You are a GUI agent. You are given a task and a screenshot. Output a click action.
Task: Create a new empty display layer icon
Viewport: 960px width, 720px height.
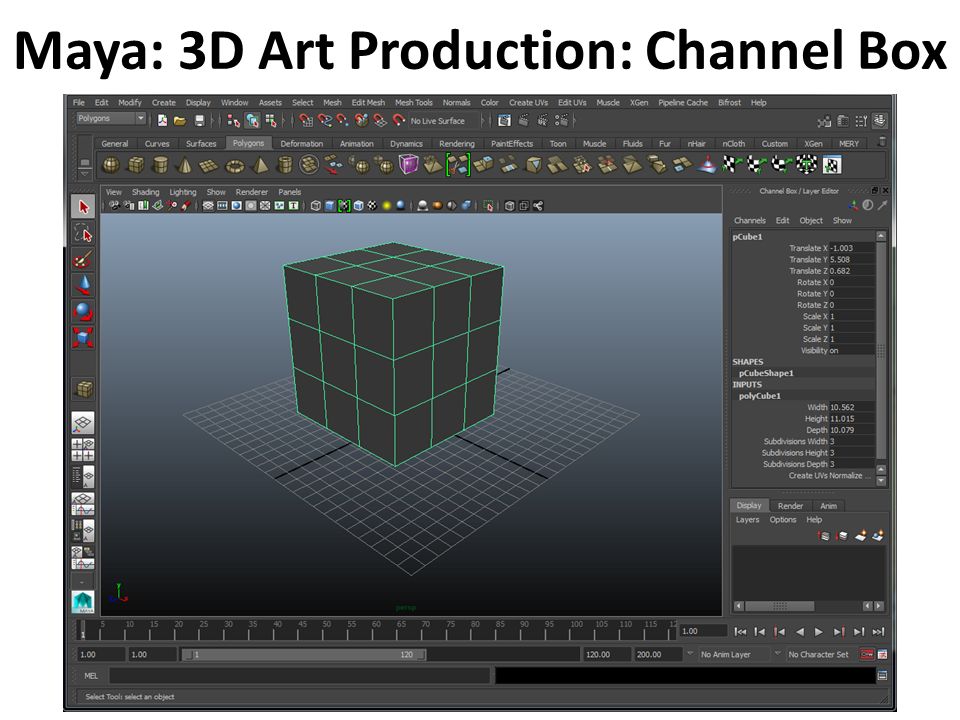[x=860, y=536]
